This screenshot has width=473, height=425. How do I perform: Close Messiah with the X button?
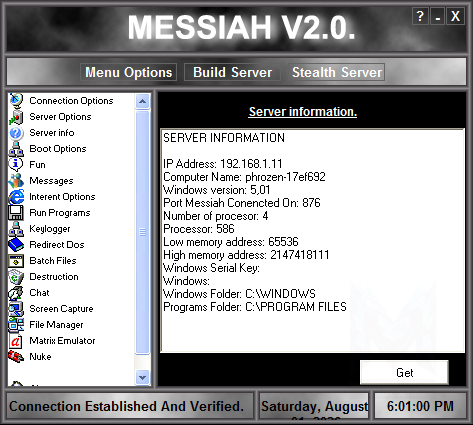pyautogui.click(x=455, y=16)
